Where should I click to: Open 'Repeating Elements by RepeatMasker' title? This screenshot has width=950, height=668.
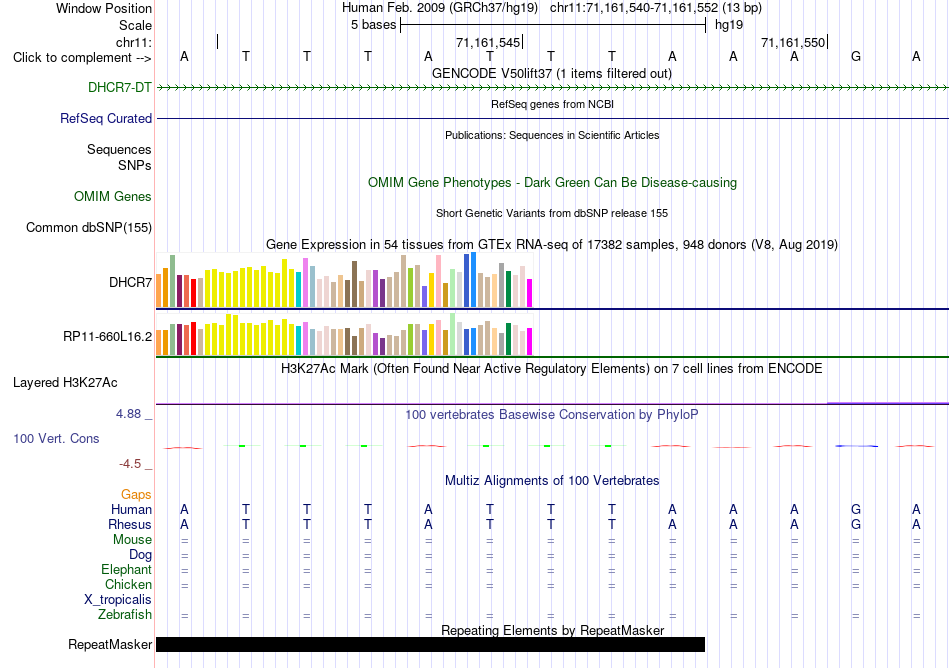tap(552, 630)
